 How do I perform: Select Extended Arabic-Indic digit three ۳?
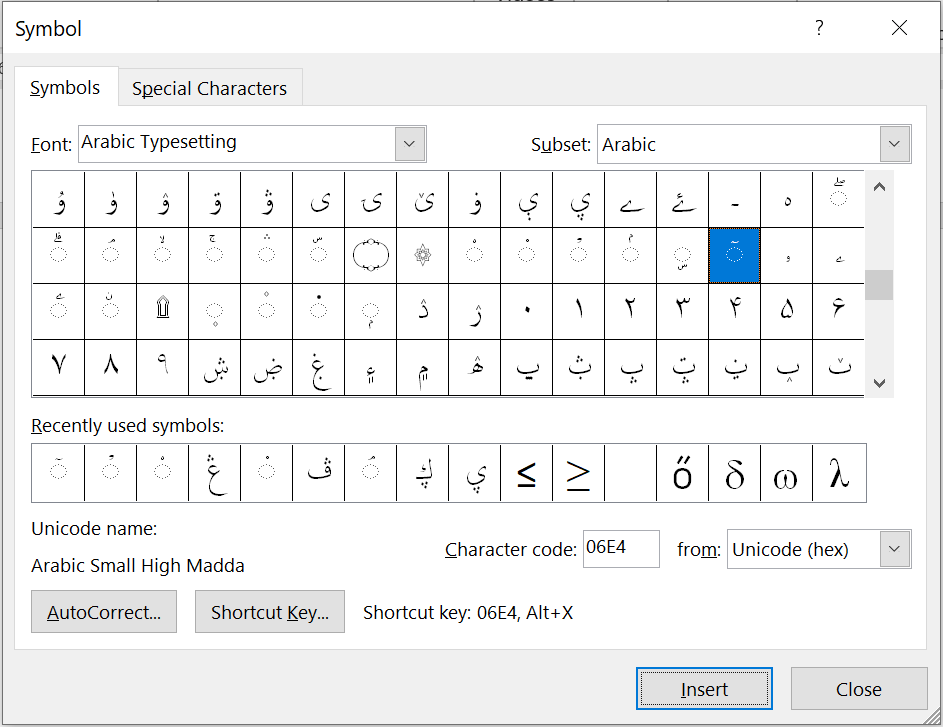[683, 311]
